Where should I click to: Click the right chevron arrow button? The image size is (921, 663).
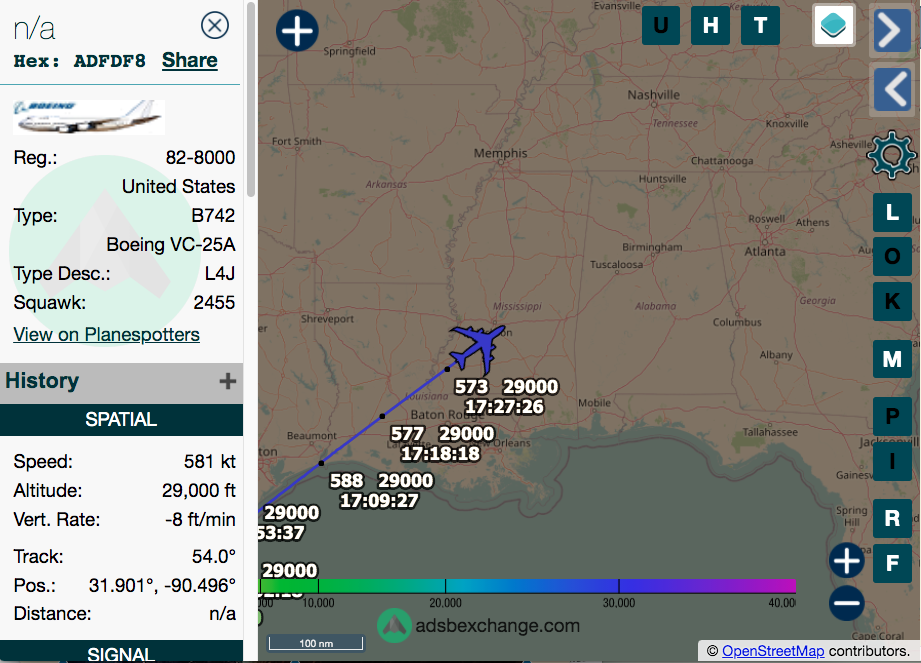click(x=893, y=29)
